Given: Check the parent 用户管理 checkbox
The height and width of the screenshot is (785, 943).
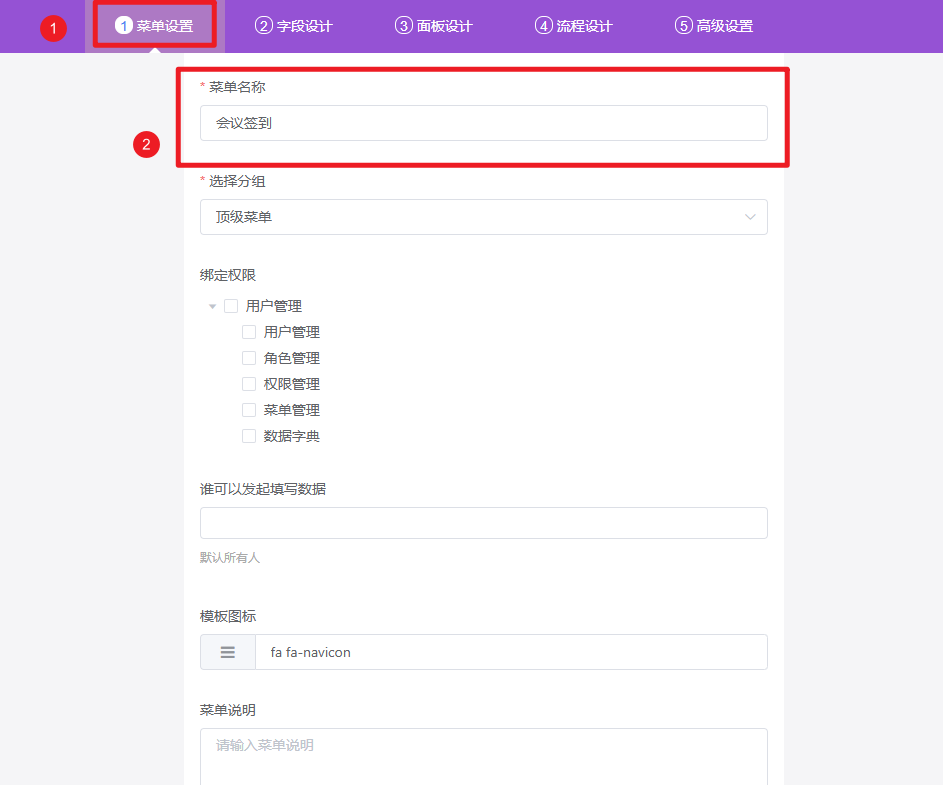Looking at the screenshot, I should [231, 306].
